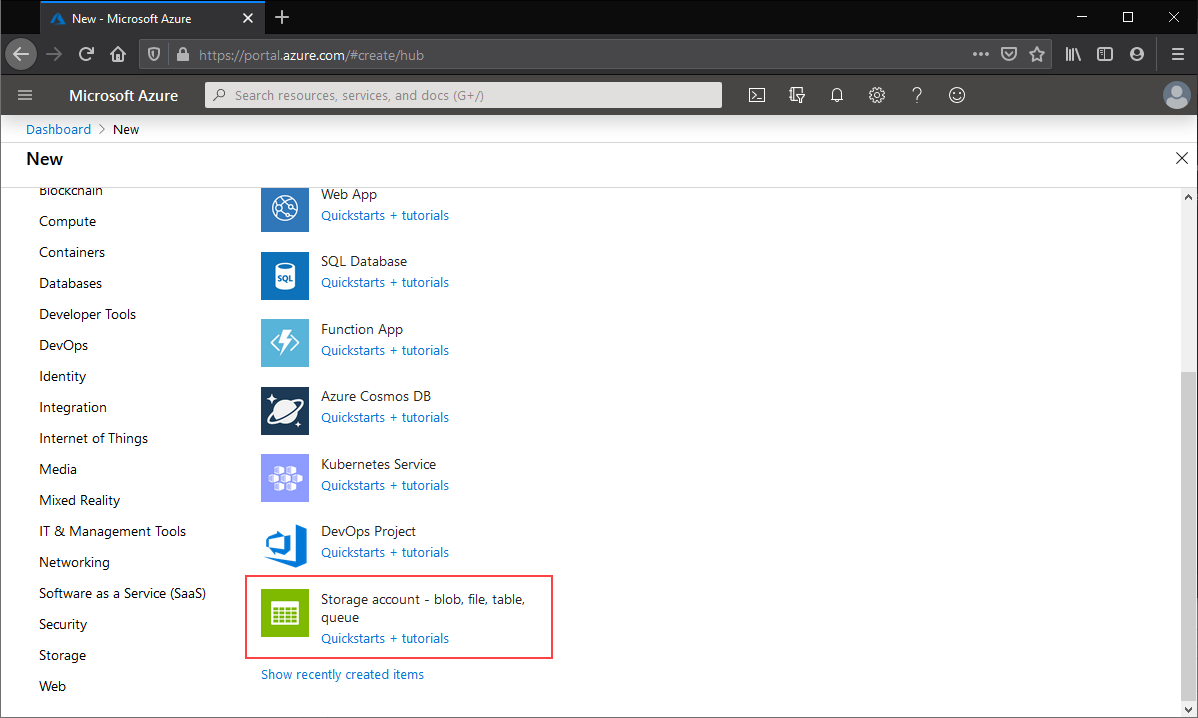Viewport: 1198px width, 718px height.
Task: Click the Azure Cosmos DB planet icon
Action: point(285,410)
